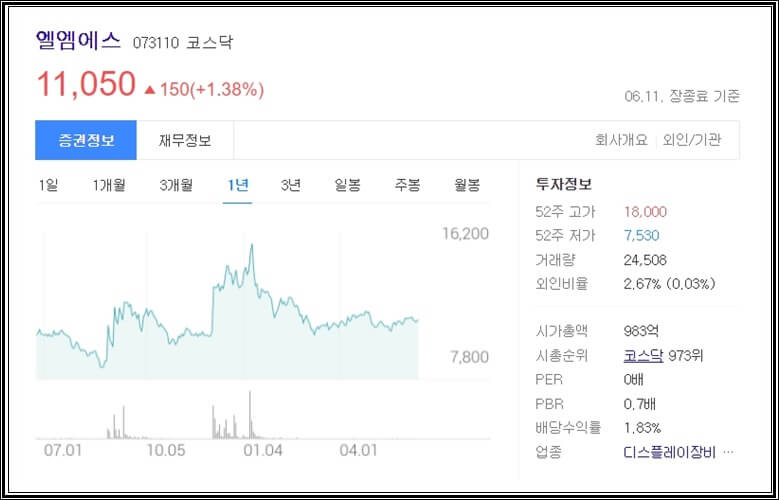The image size is (779, 500).
Task: Switch chart to 월봉 candles
Action: click(x=467, y=185)
